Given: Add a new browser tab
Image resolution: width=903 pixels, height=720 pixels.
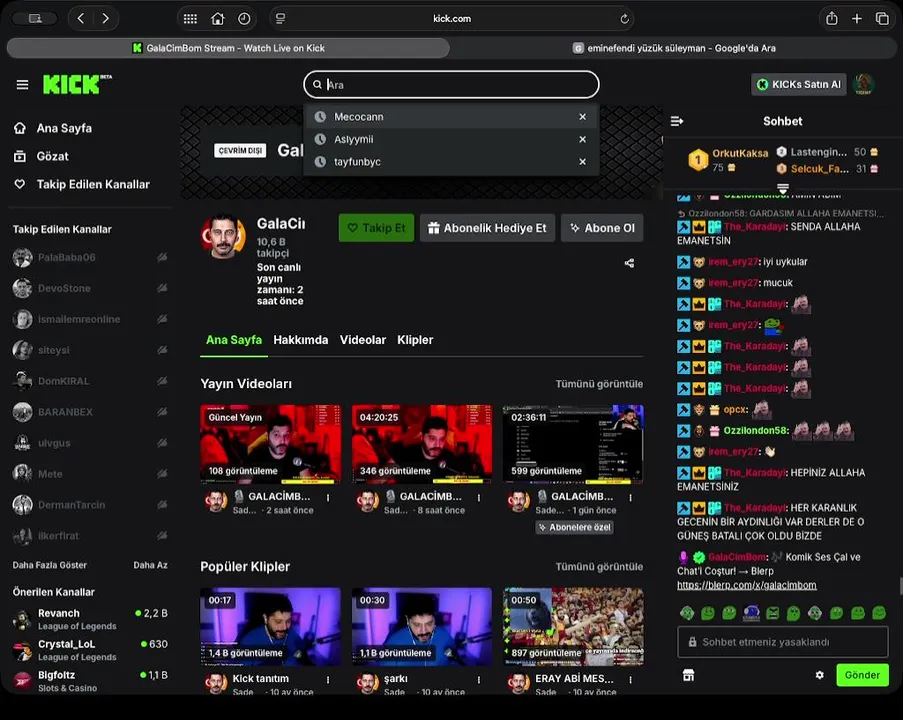Looking at the screenshot, I should coord(857,18).
